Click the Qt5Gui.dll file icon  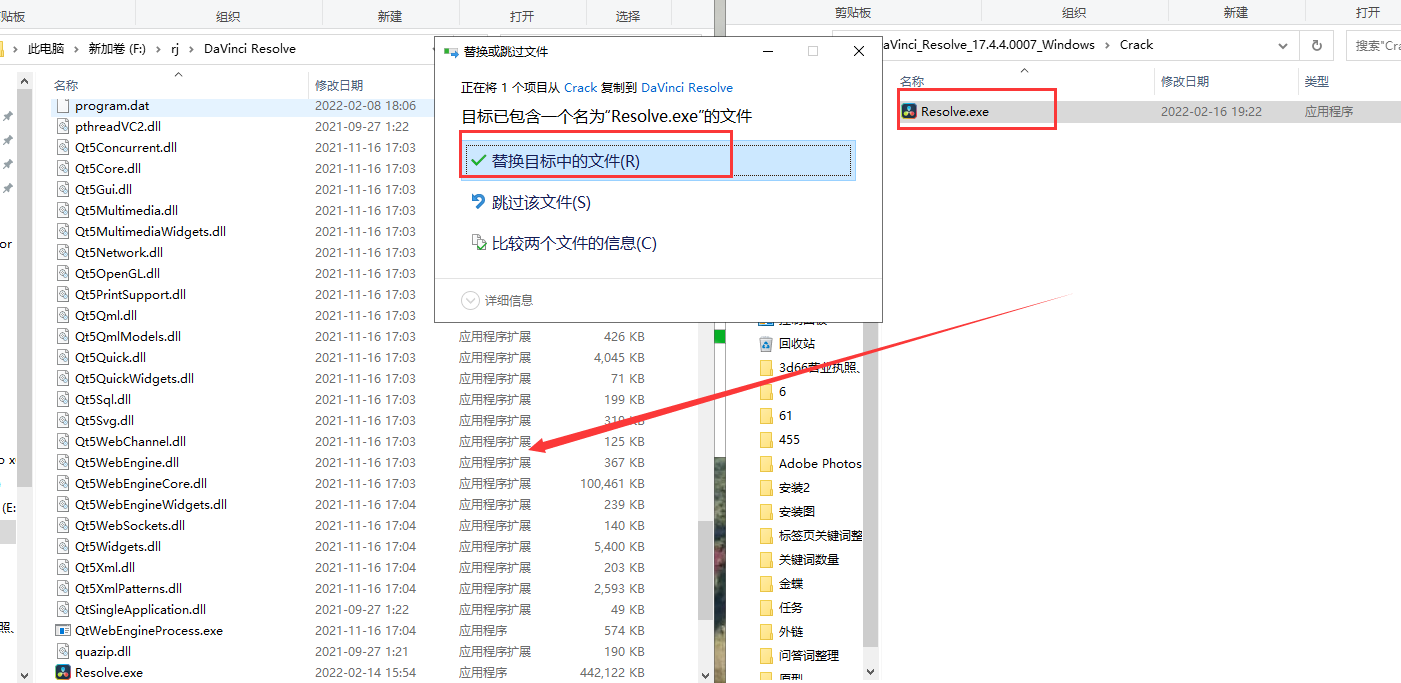click(63, 190)
